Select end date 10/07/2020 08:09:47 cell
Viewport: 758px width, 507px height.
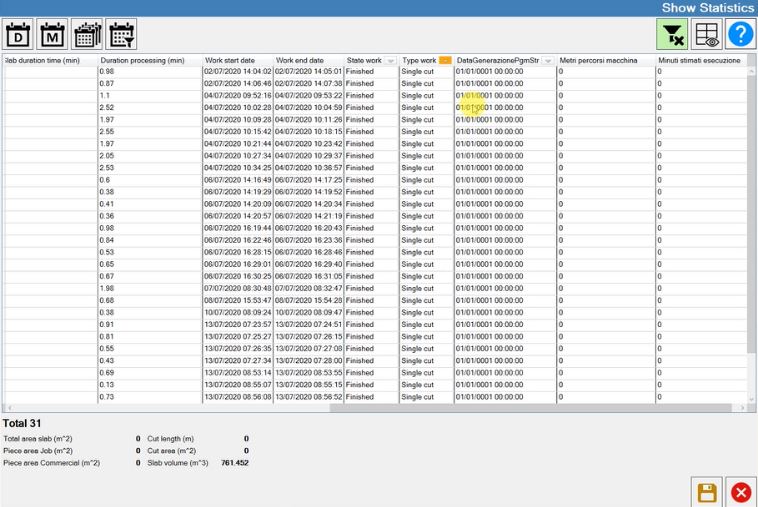click(x=308, y=313)
